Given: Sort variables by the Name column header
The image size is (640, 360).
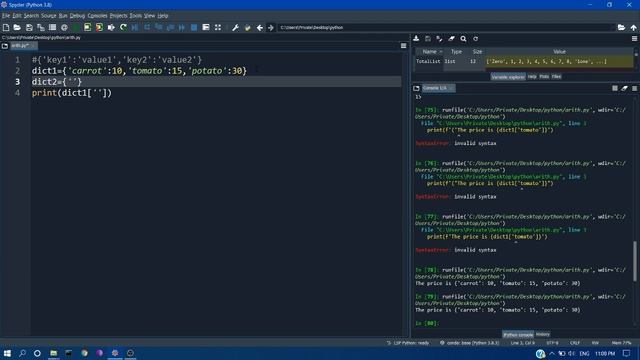Looking at the screenshot, I should click(429, 52).
